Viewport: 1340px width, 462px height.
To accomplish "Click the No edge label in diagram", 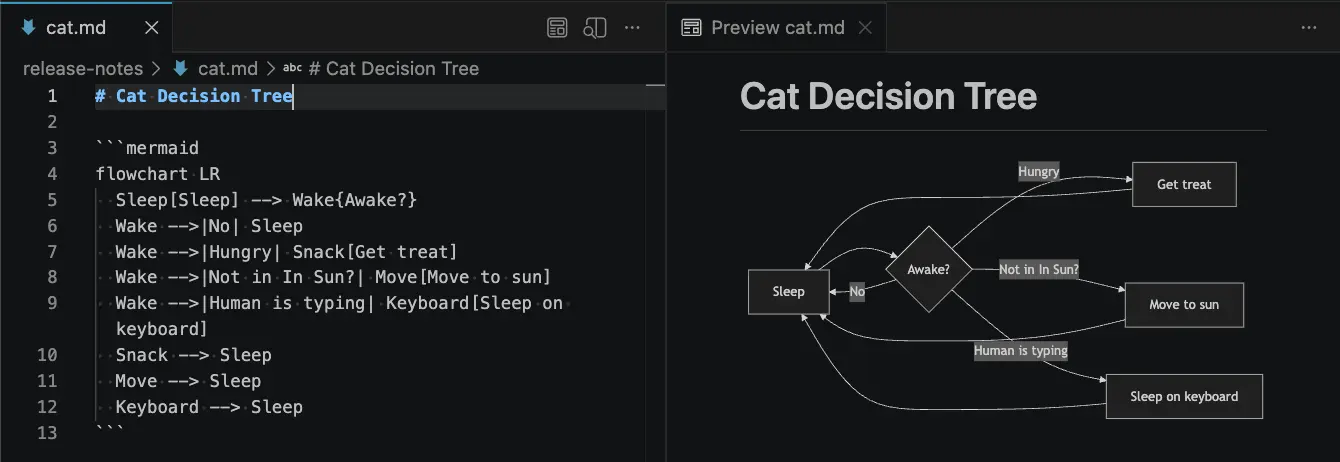I will (x=857, y=292).
